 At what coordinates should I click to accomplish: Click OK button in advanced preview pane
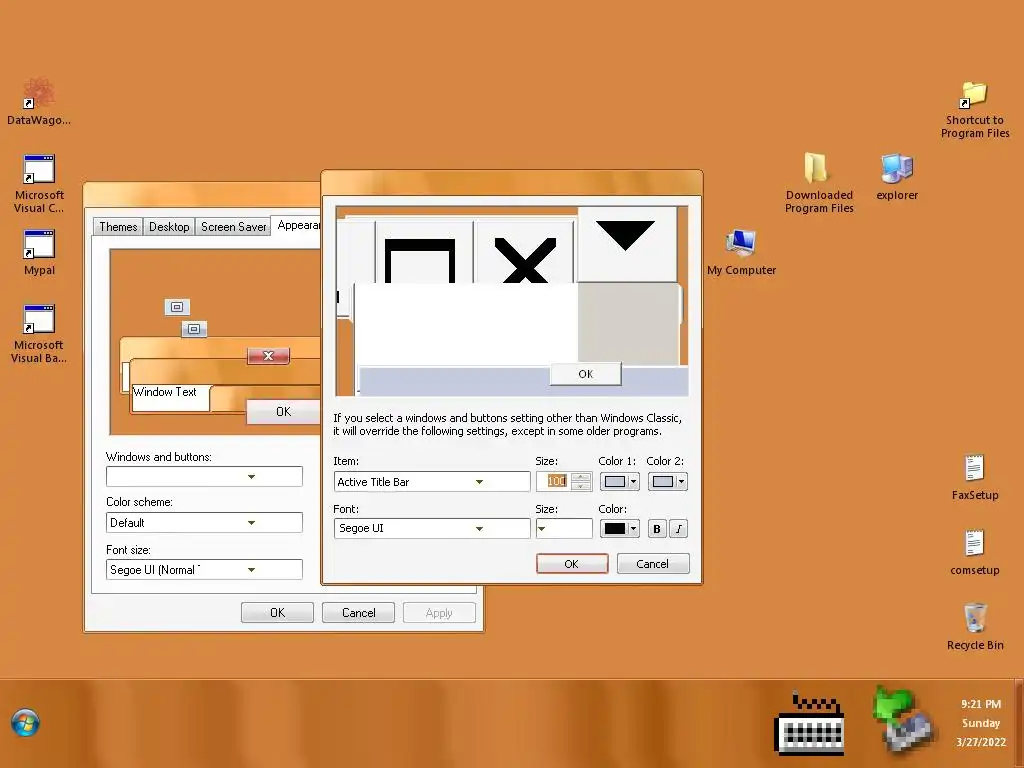click(x=586, y=374)
